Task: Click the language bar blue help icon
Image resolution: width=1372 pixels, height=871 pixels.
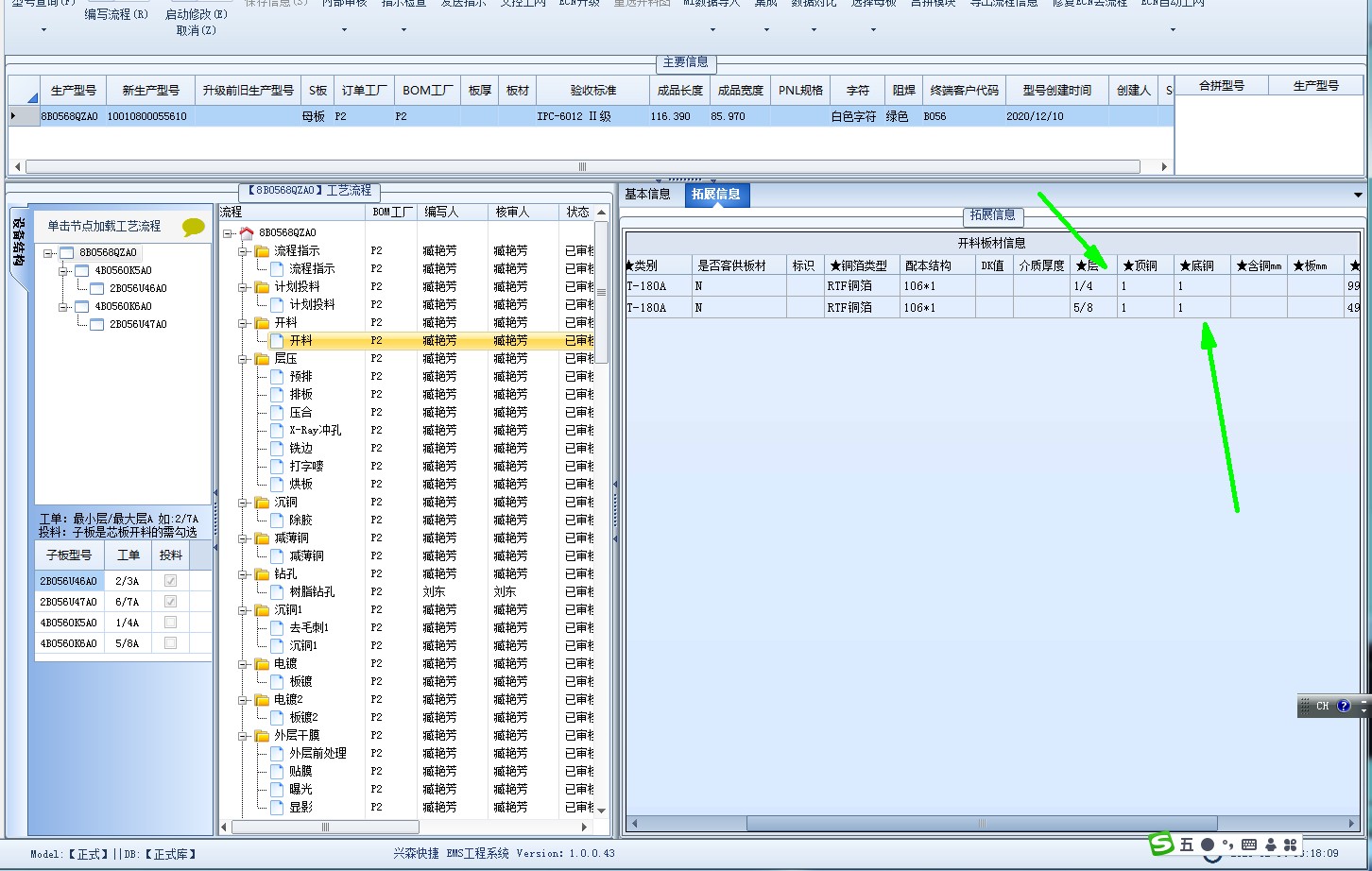Action: pos(1345,706)
